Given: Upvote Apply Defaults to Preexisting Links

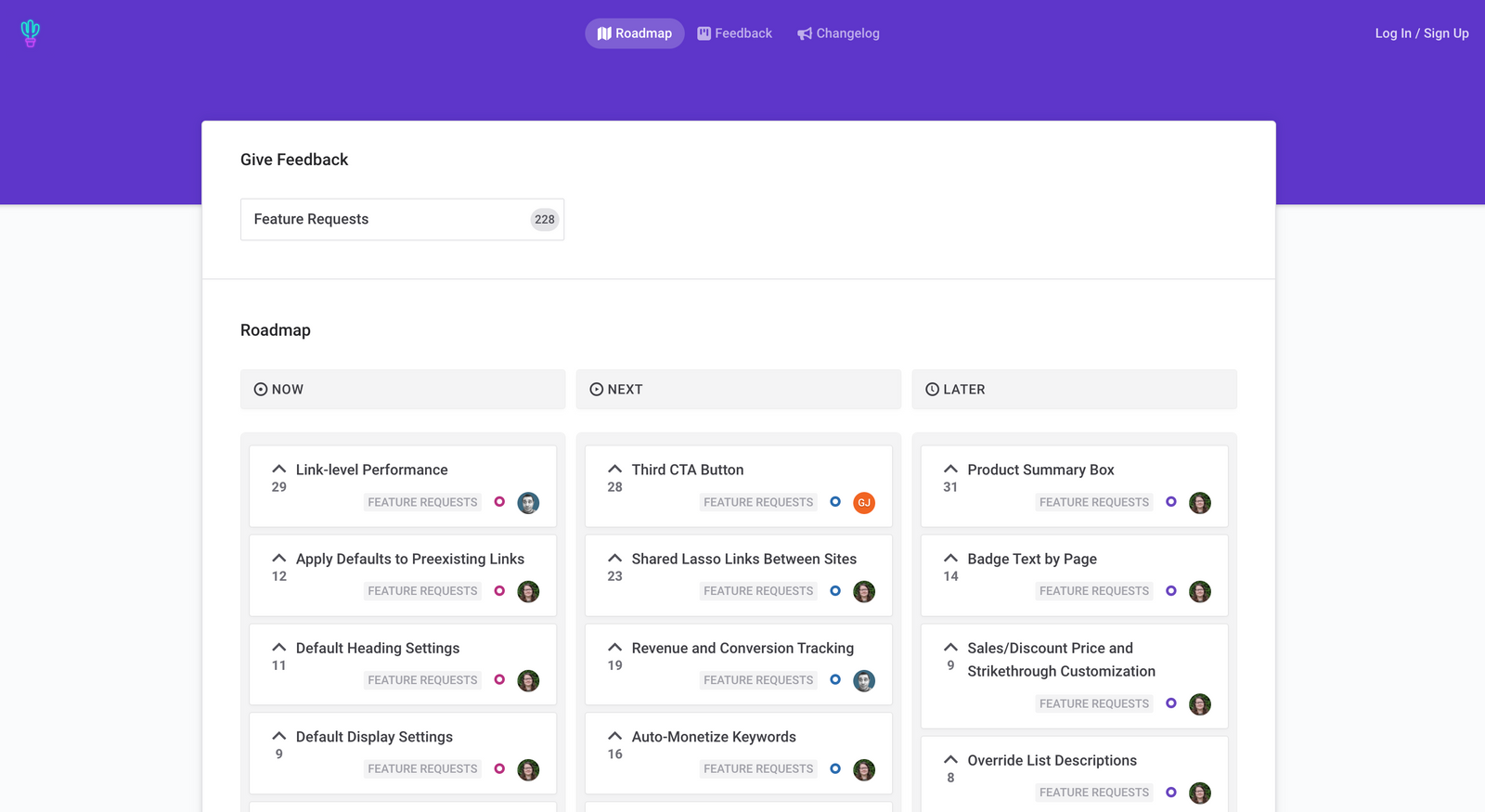Looking at the screenshot, I should (x=279, y=559).
